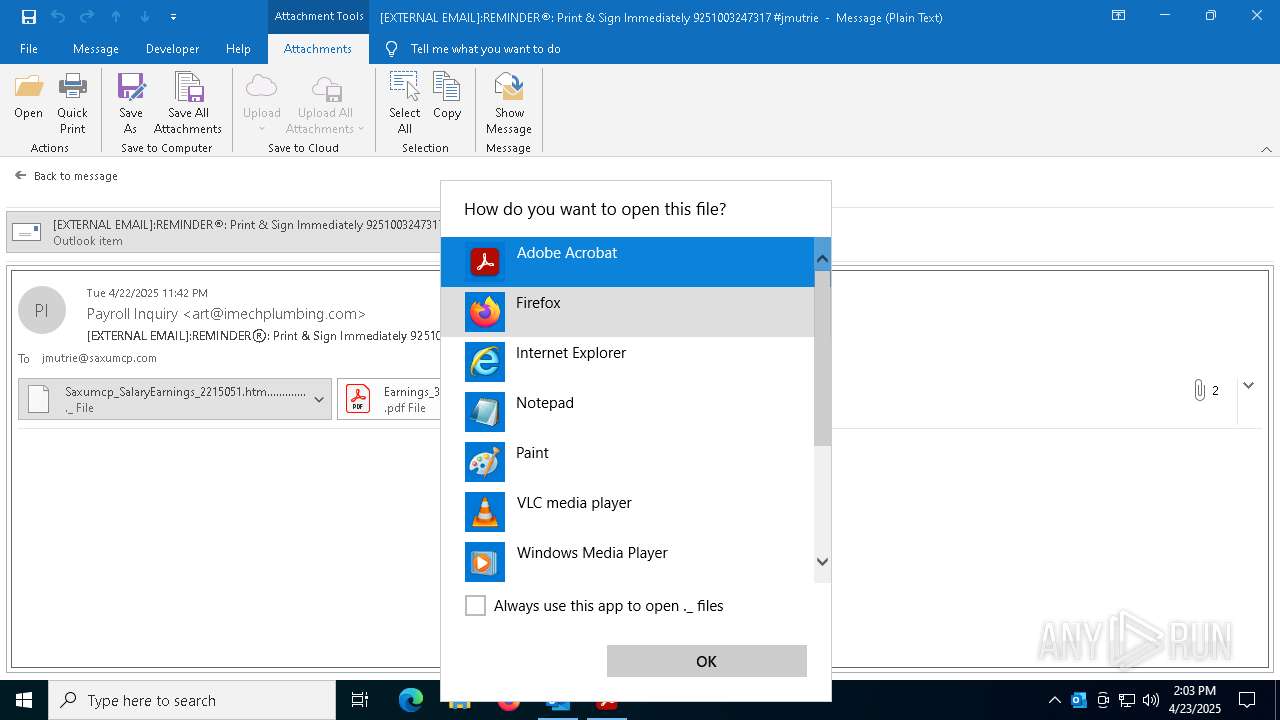
Task: Click sender avatar PI
Action: [41, 310]
